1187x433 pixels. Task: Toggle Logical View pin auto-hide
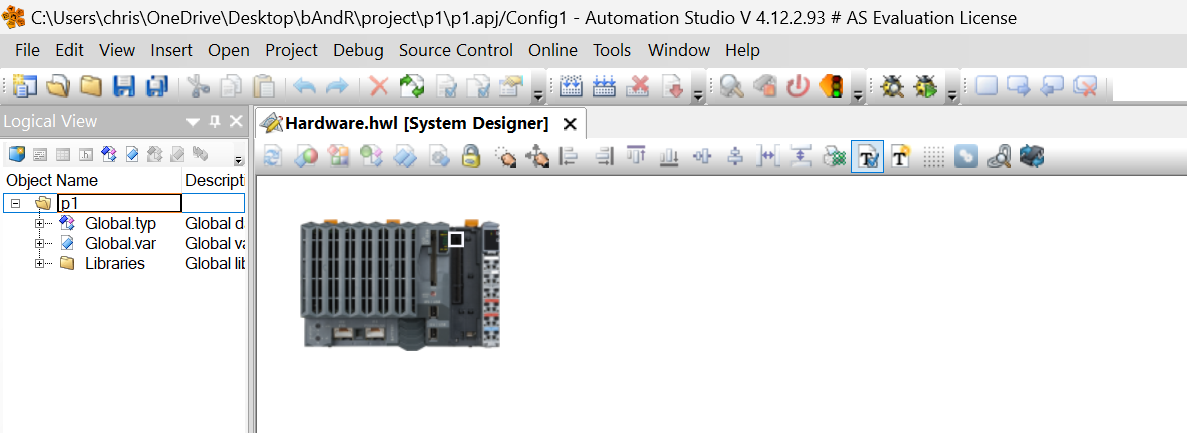(x=215, y=121)
